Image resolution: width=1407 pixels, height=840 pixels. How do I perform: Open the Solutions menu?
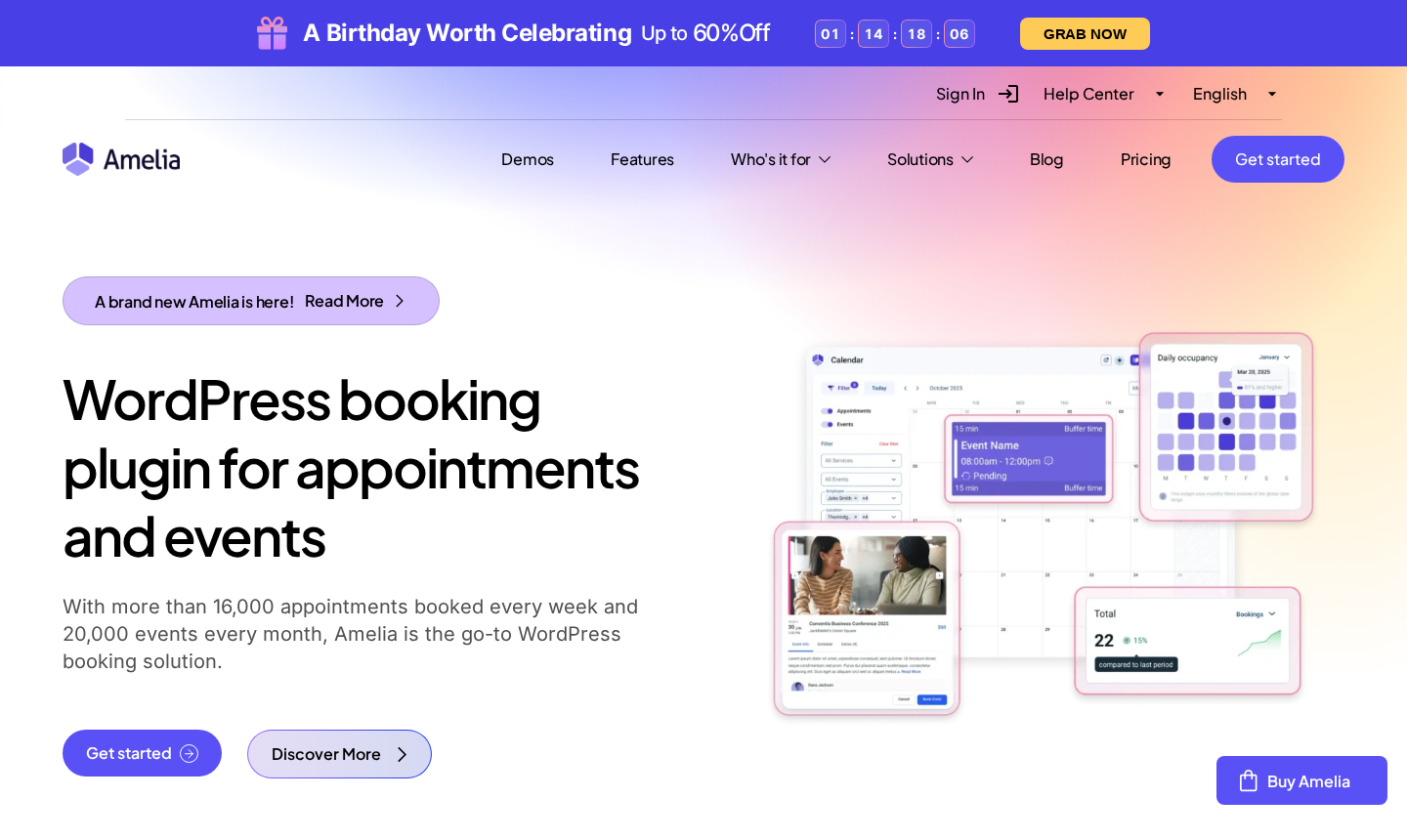[920, 159]
